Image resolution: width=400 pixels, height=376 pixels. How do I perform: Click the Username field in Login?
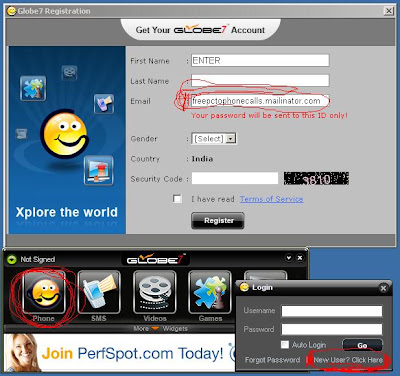click(x=332, y=311)
